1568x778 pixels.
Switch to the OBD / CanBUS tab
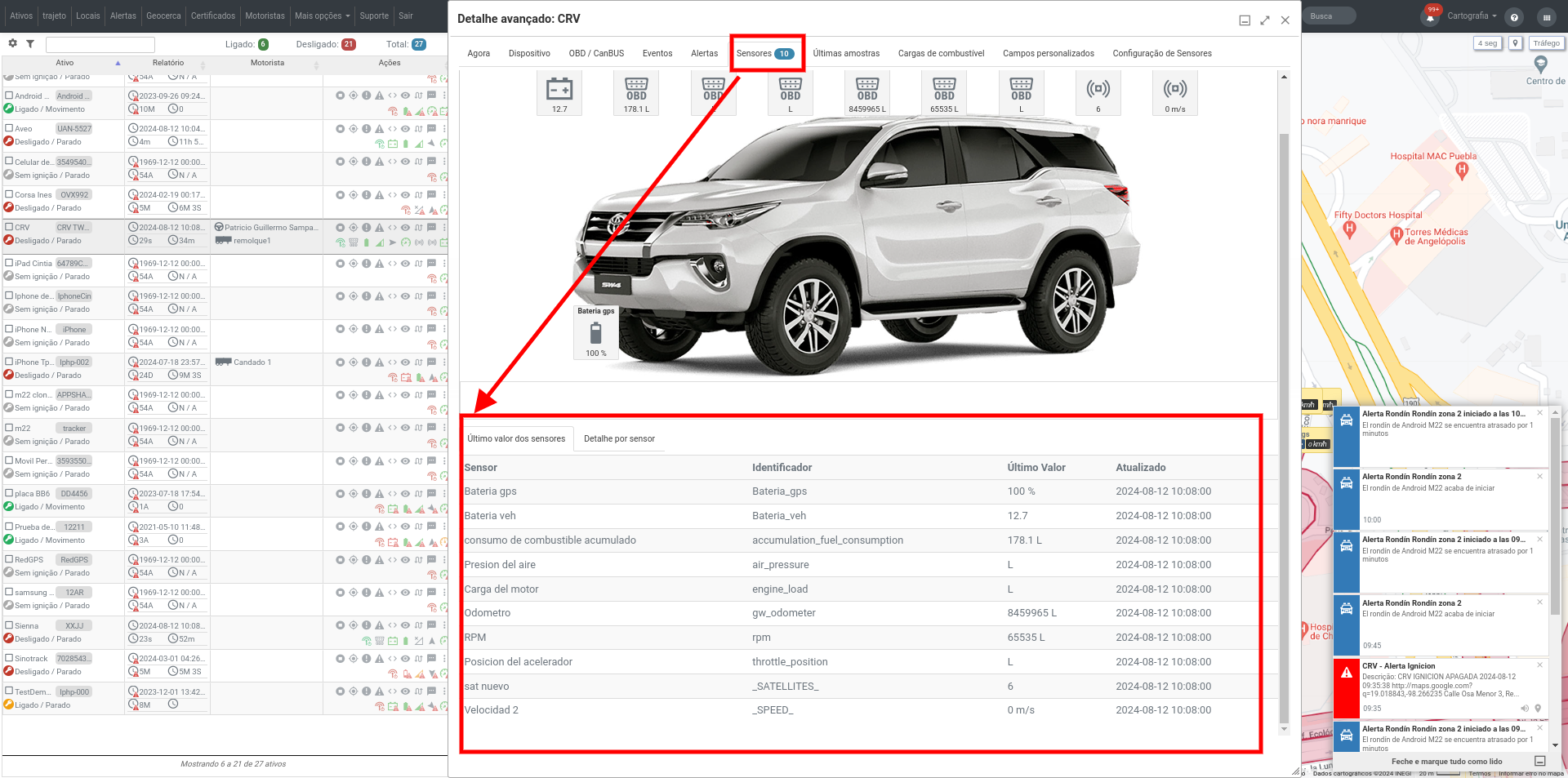point(596,53)
